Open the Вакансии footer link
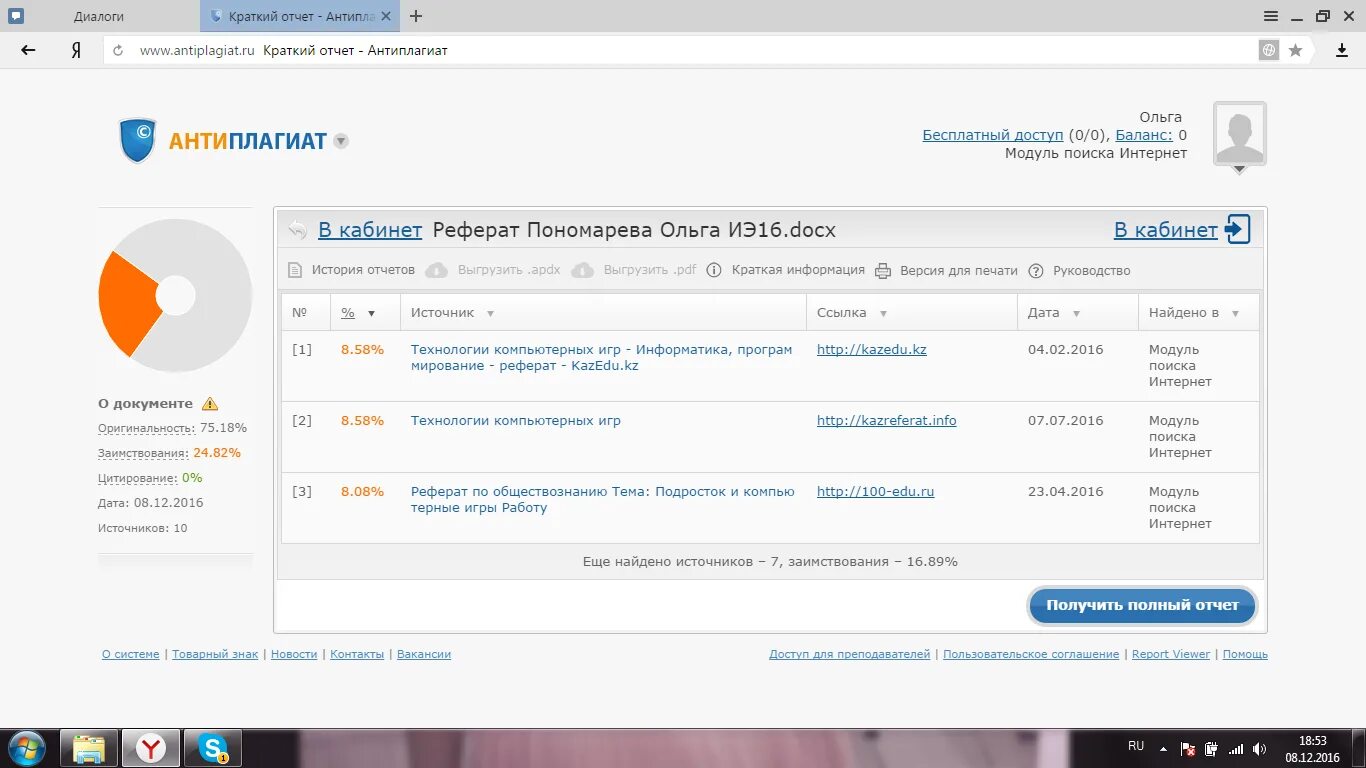The height and width of the screenshot is (768, 1366). 424,654
